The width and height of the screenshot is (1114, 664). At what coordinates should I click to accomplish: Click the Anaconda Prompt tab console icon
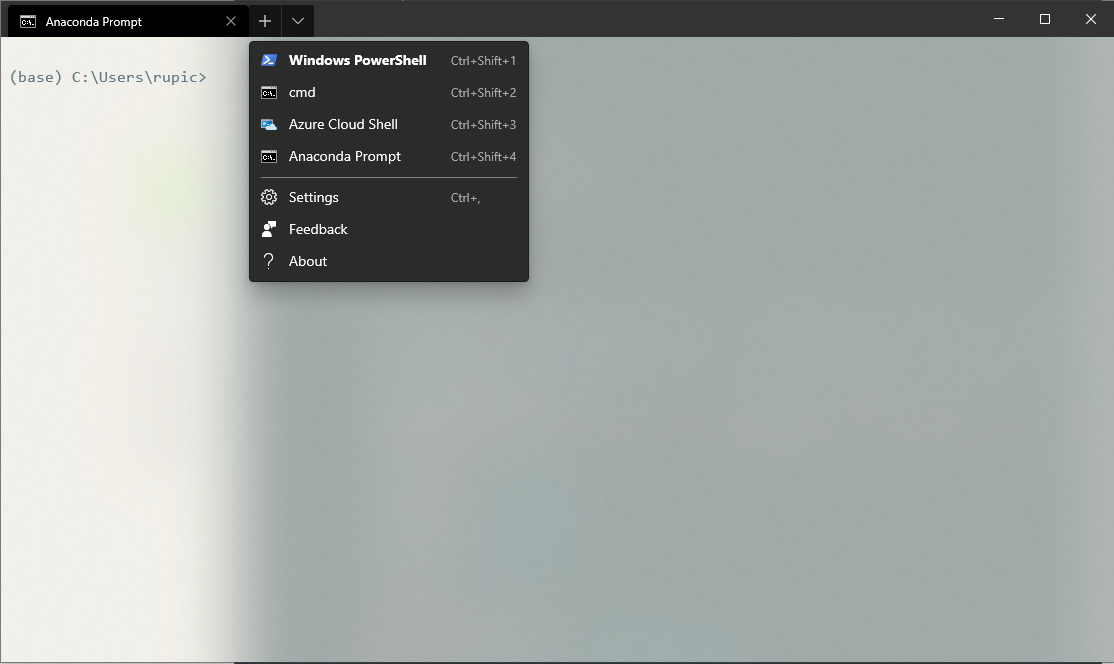click(28, 22)
